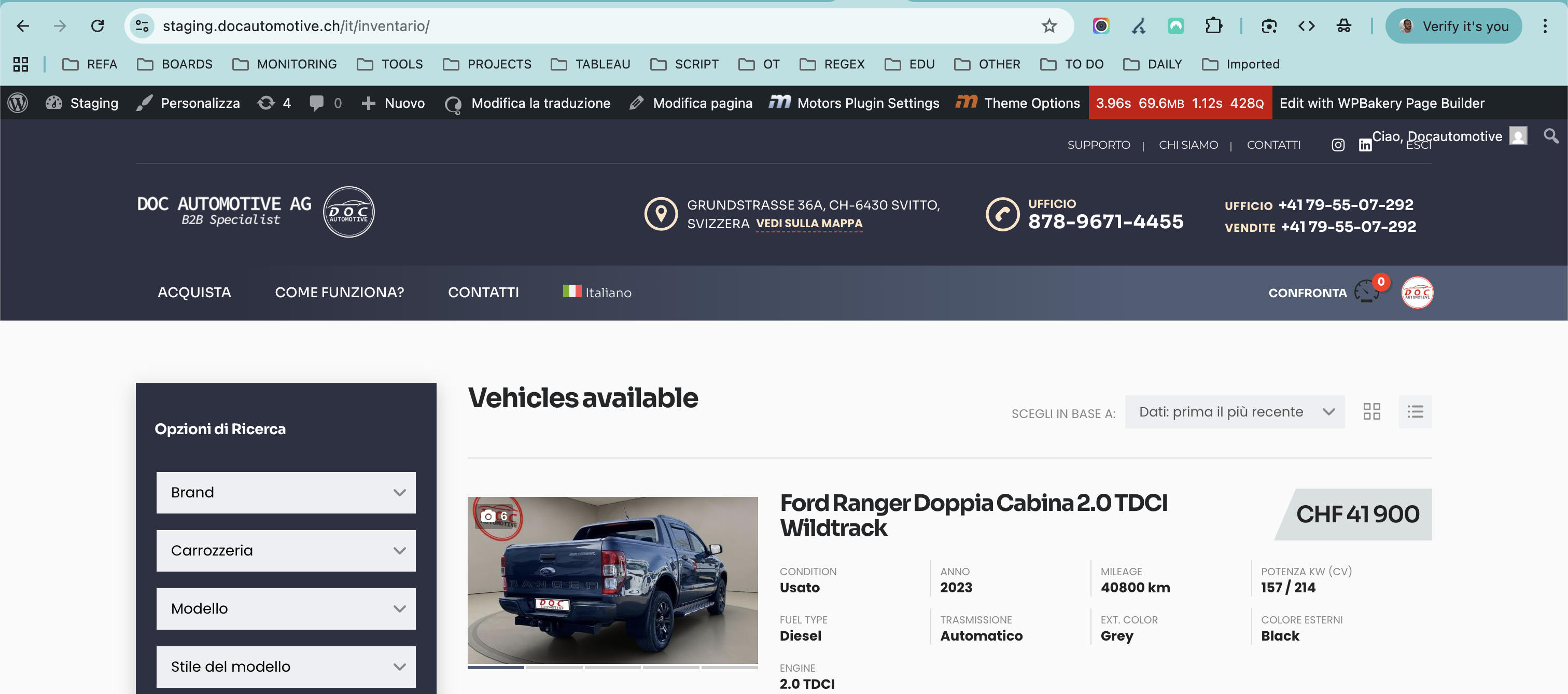The height and width of the screenshot is (694, 1568).
Task: Expand the Modello filter dropdown
Action: pos(286,608)
